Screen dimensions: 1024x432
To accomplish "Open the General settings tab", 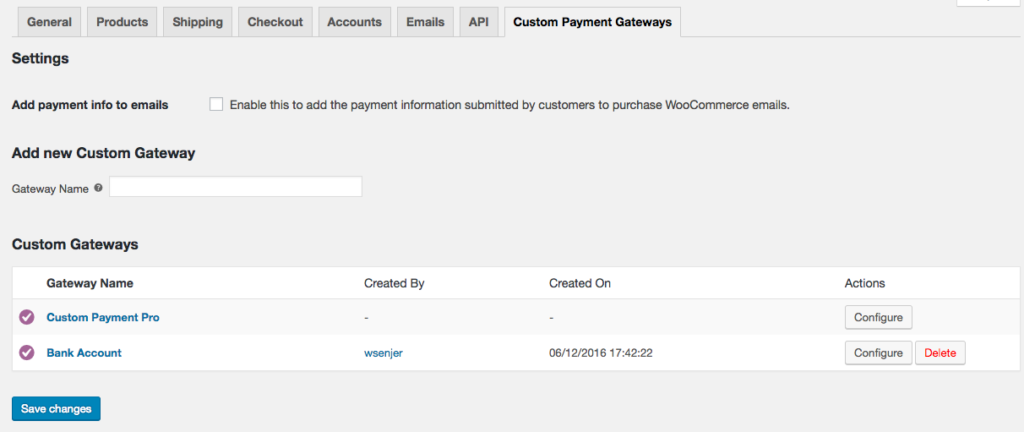I will pos(48,22).
